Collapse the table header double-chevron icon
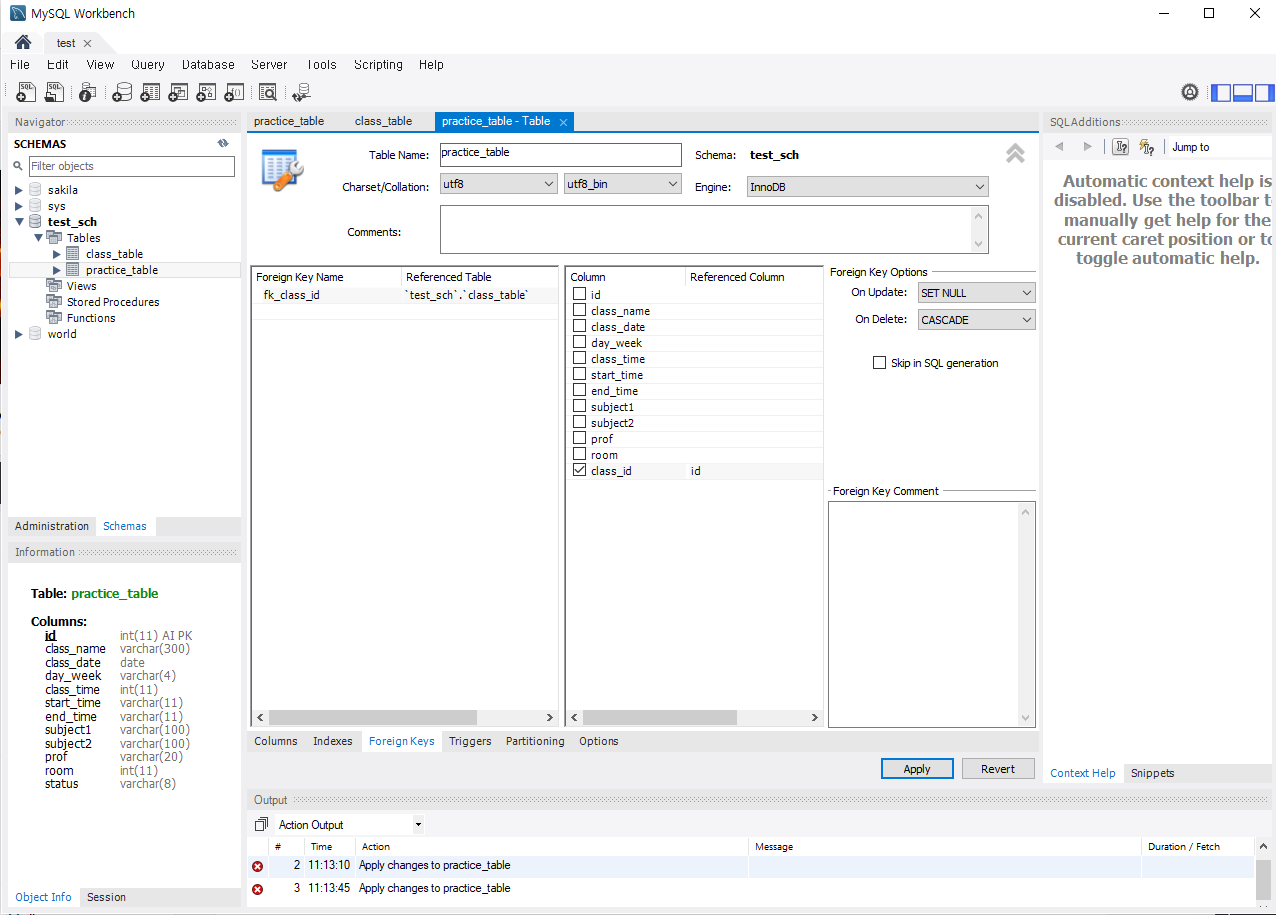The image size is (1276, 915). pos(1015,153)
